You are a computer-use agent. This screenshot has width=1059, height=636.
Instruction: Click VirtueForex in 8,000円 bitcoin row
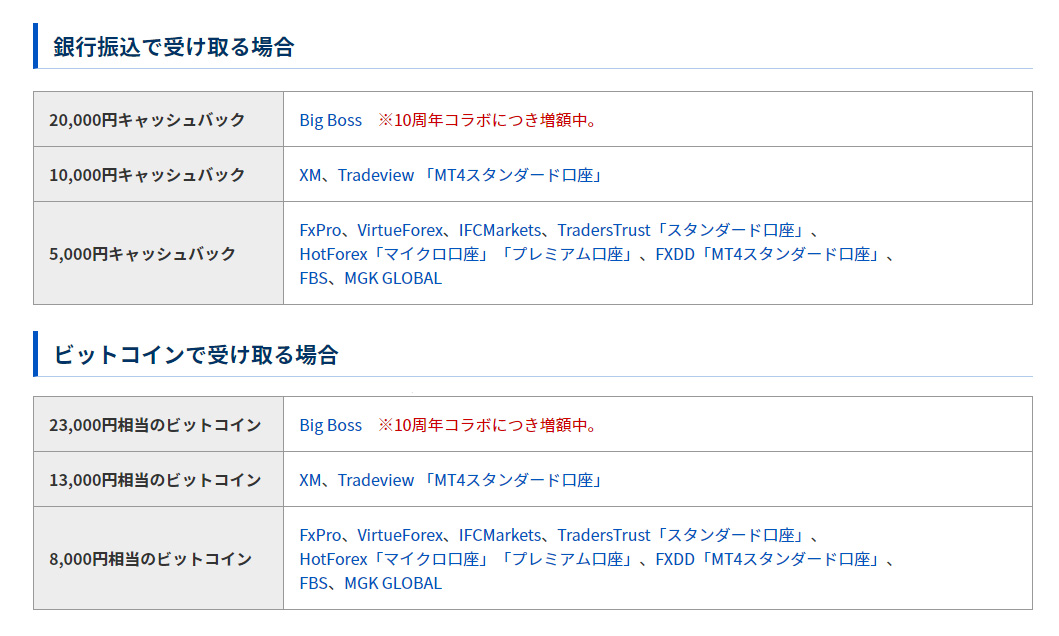pyautogui.click(x=400, y=535)
